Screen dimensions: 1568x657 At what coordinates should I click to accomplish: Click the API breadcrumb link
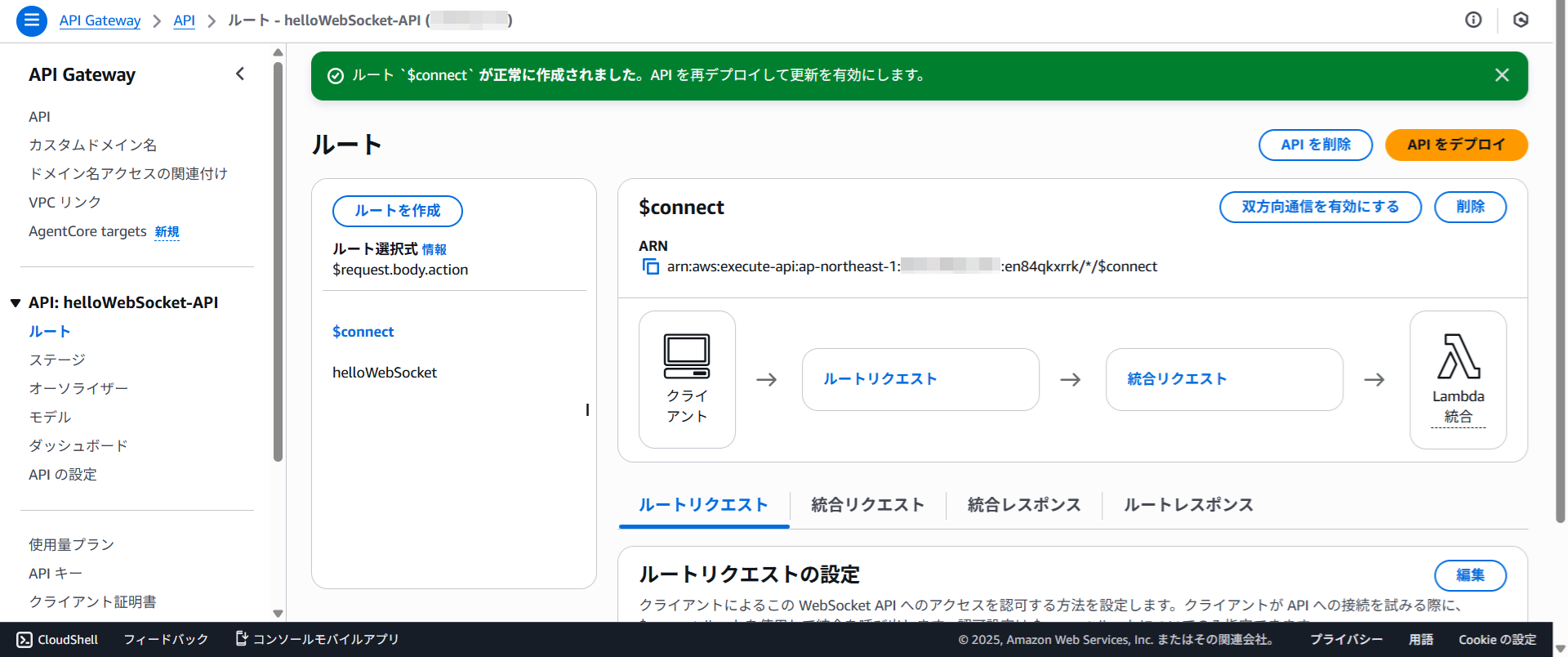184,20
